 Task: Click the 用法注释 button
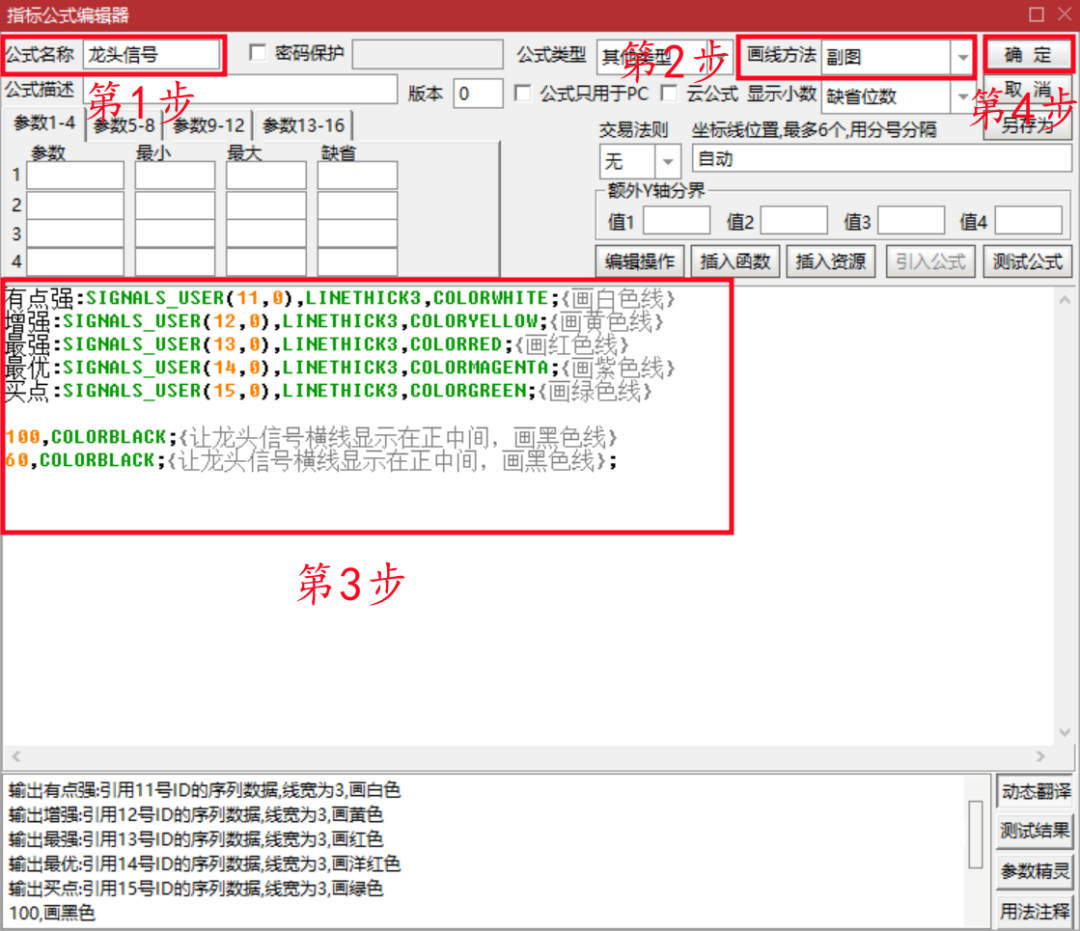pyautogui.click(x=1035, y=912)
